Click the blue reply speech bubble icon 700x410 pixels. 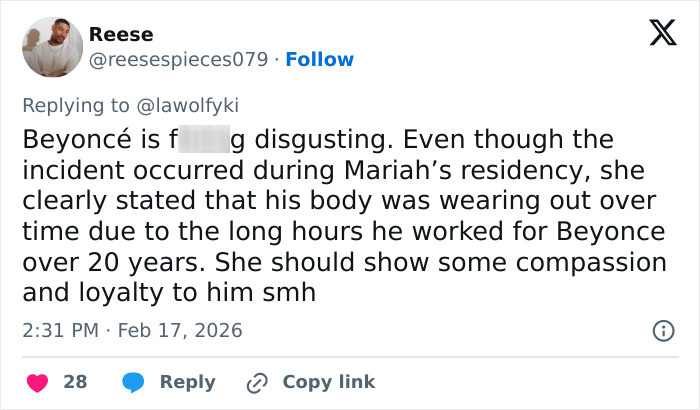point(133,382)
